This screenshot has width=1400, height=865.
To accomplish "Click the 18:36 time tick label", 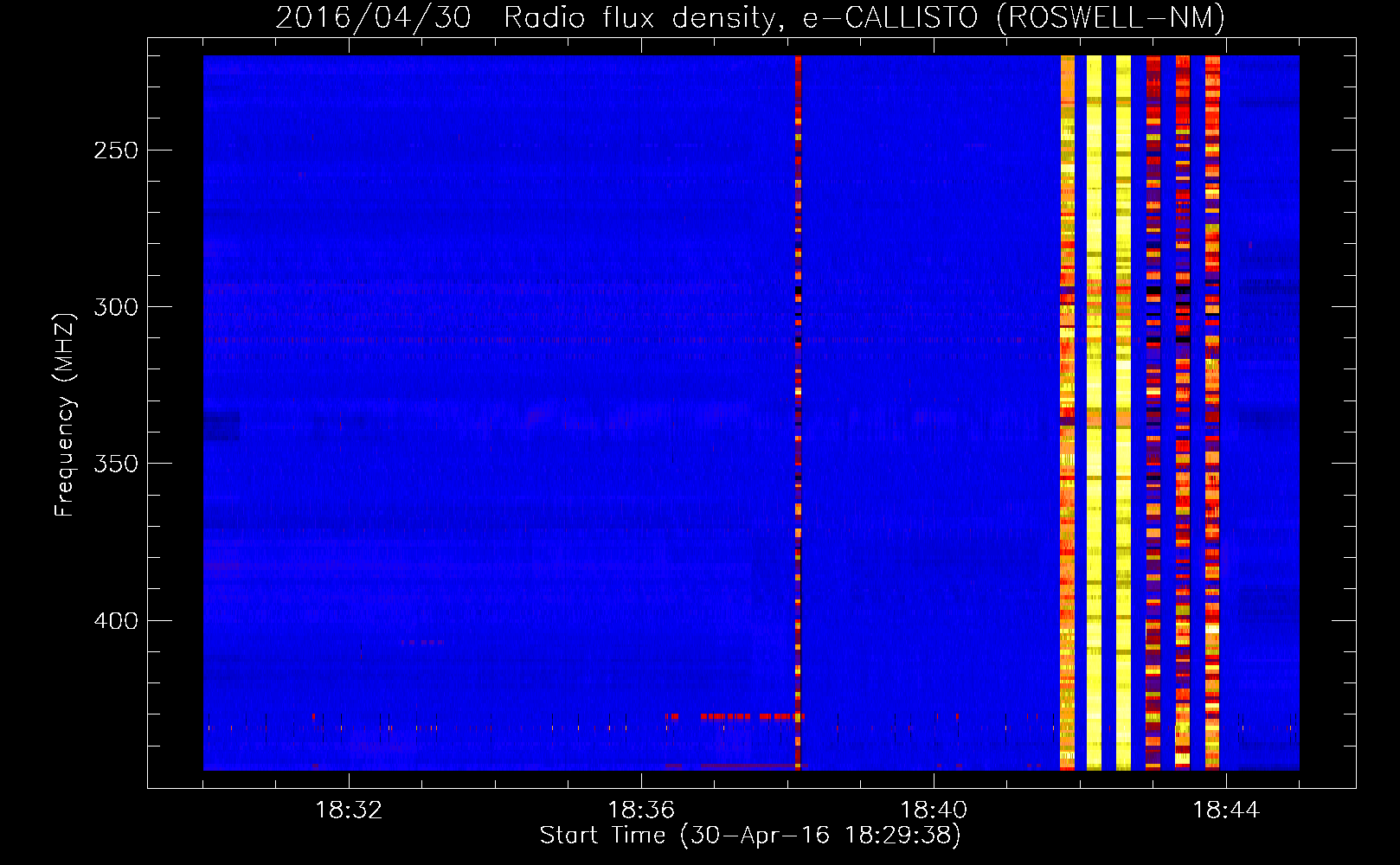I will click(x=641, y=811).
